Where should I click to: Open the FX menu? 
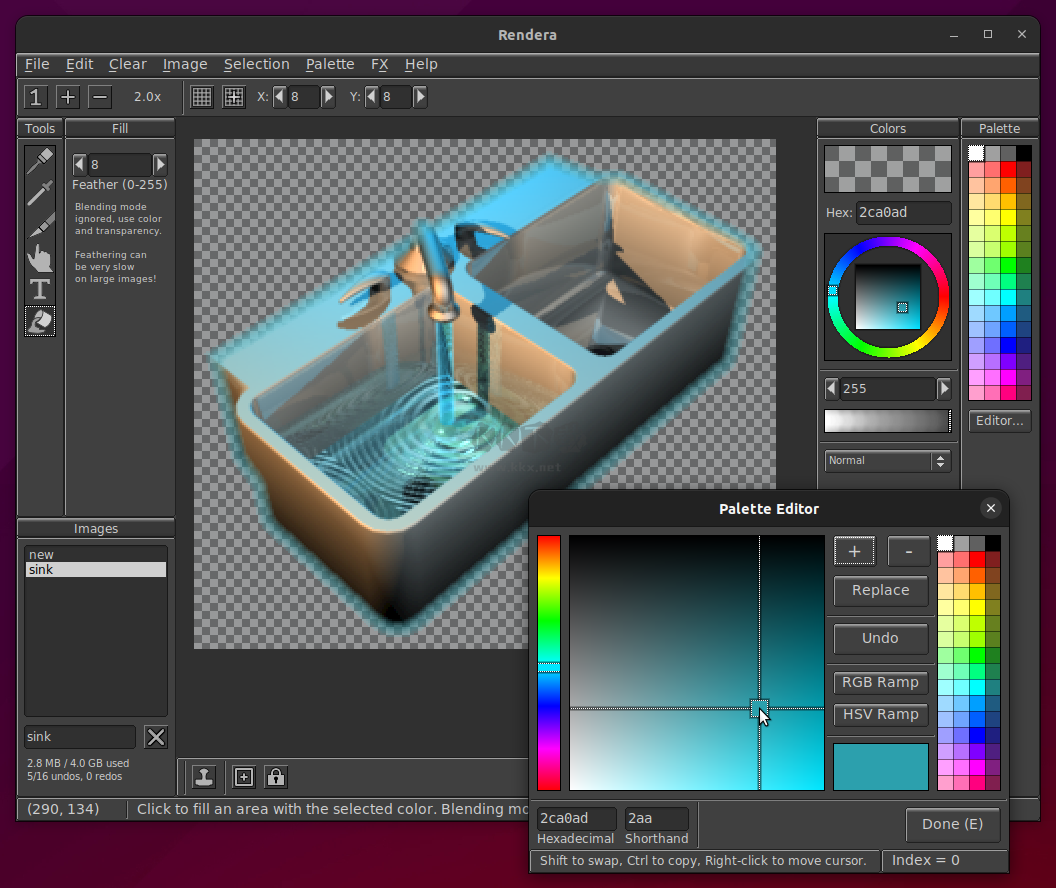[379, 64]
